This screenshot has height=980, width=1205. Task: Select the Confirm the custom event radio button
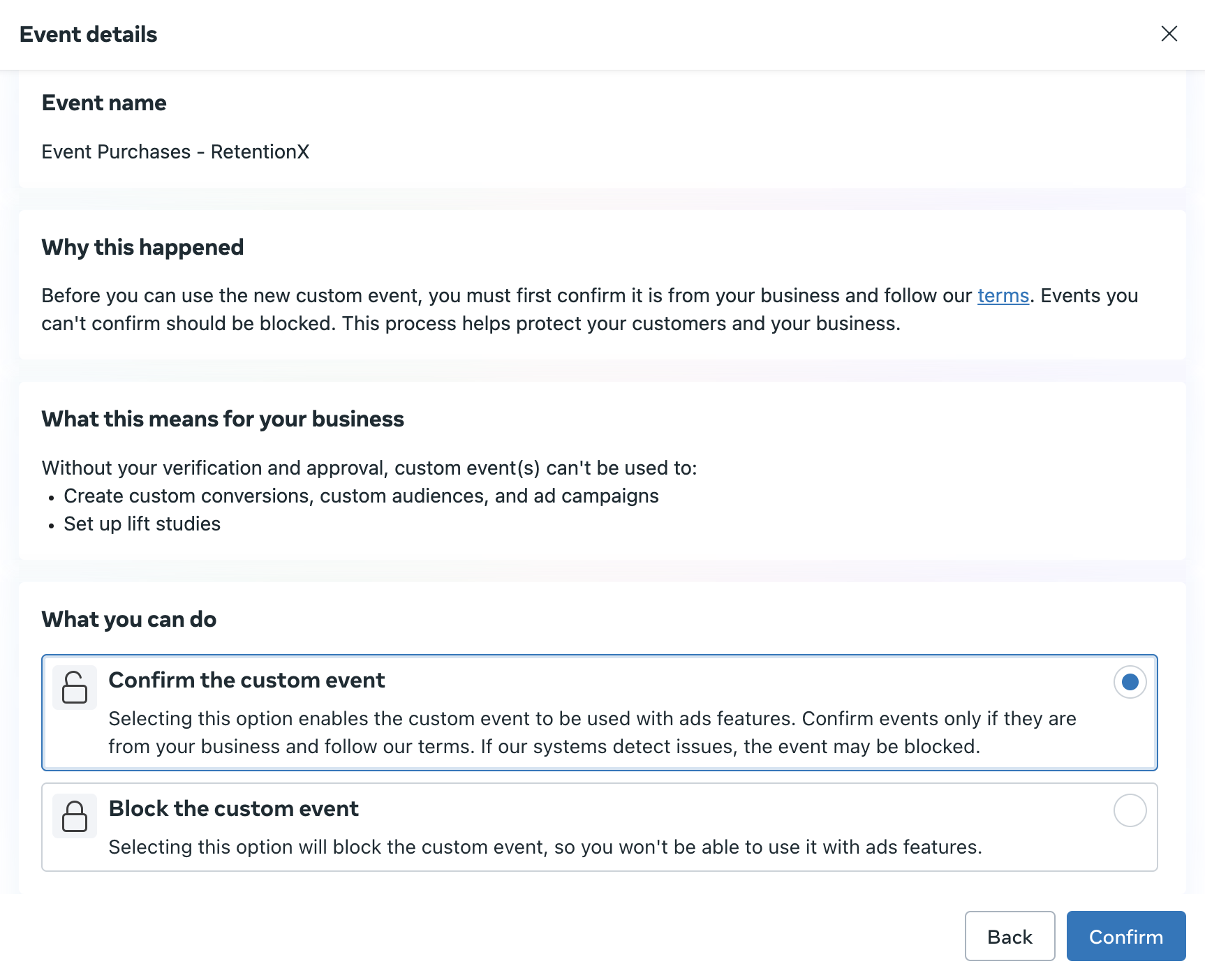coord(1130,682)
